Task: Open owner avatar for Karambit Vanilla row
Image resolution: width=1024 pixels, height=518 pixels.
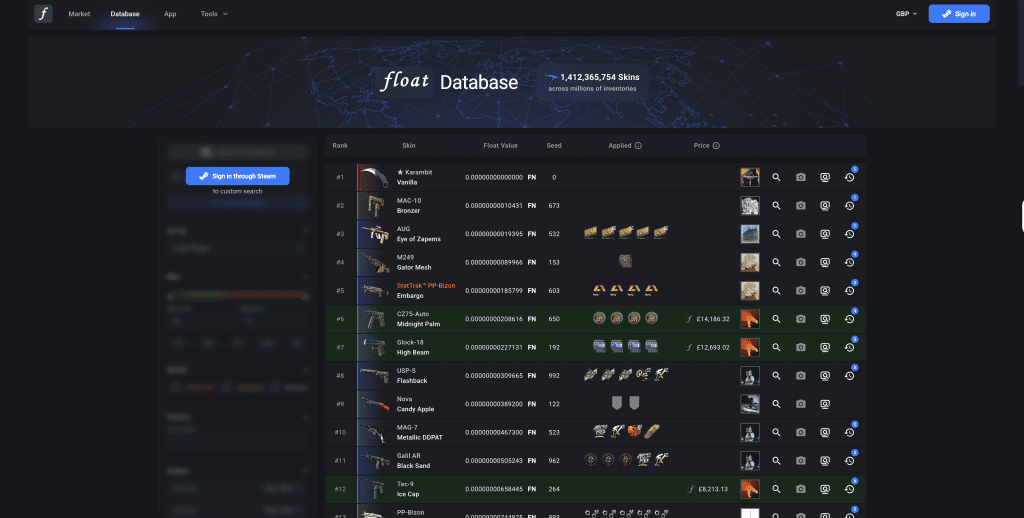Action: tap(750, 177)
